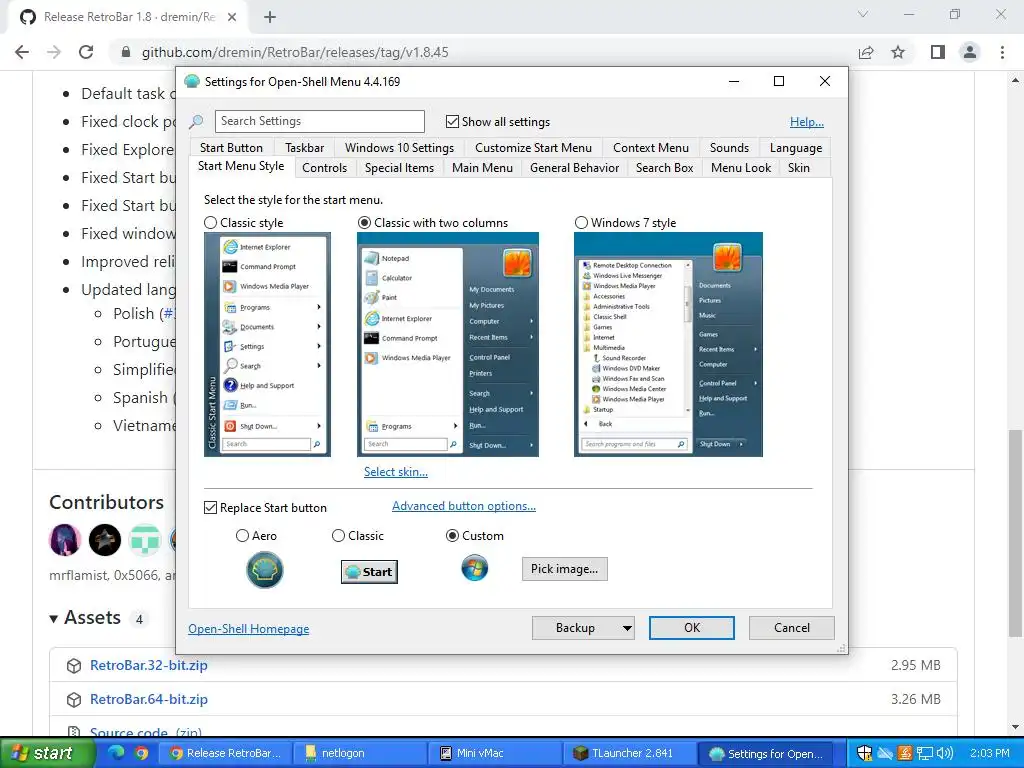This screenshot has width=1024, height=768.
Task: Click the package icon beside RetroBar.32-bit.zip
Action: click(74, 665)
